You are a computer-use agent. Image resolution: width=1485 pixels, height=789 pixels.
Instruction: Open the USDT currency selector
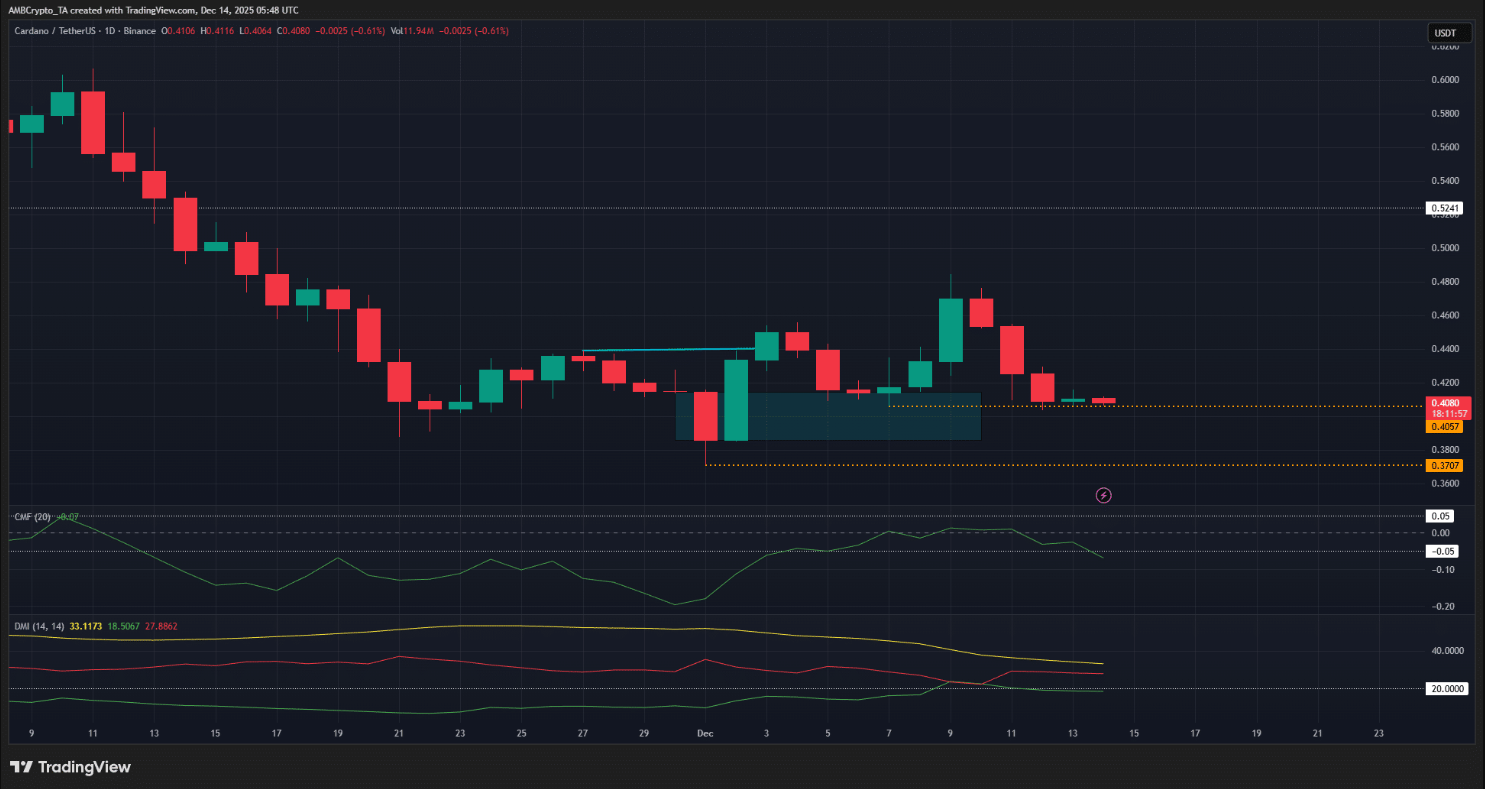(1444, 33)
